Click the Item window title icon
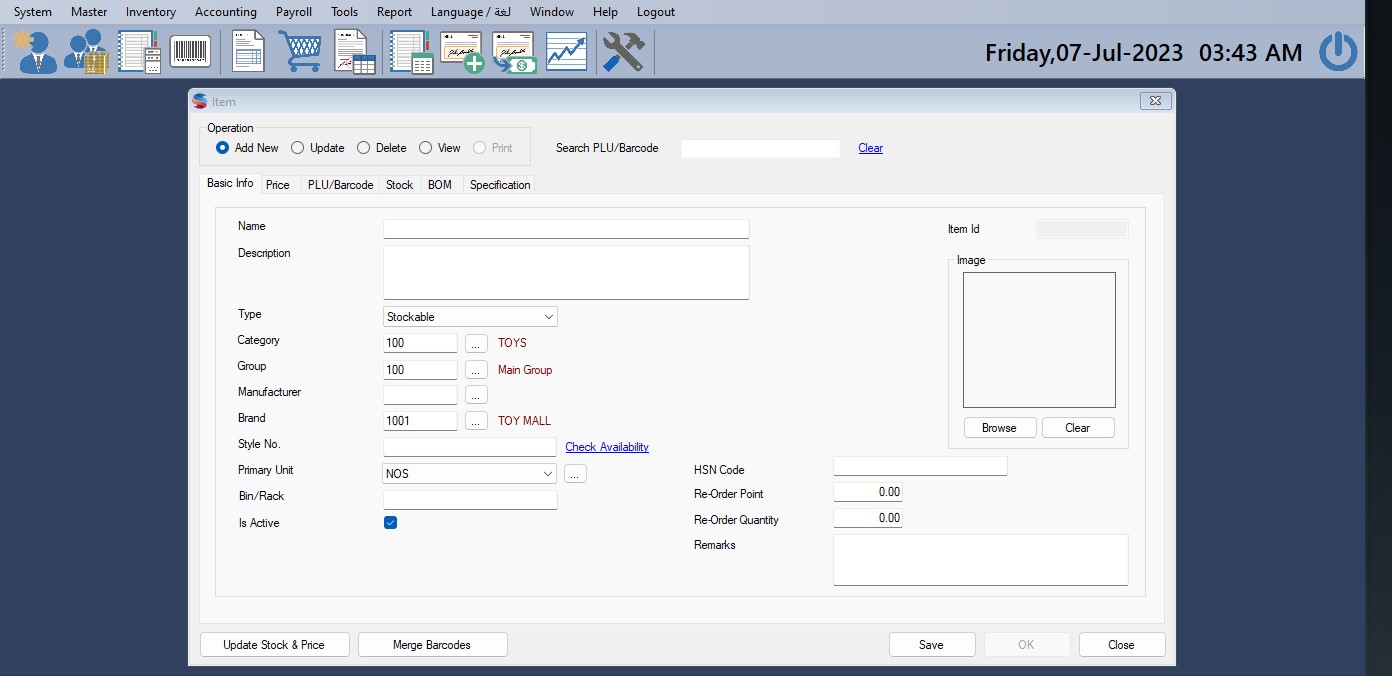The width and height of the screenshot is (1392, 676). pyautogui.click(x=200, y=101)
